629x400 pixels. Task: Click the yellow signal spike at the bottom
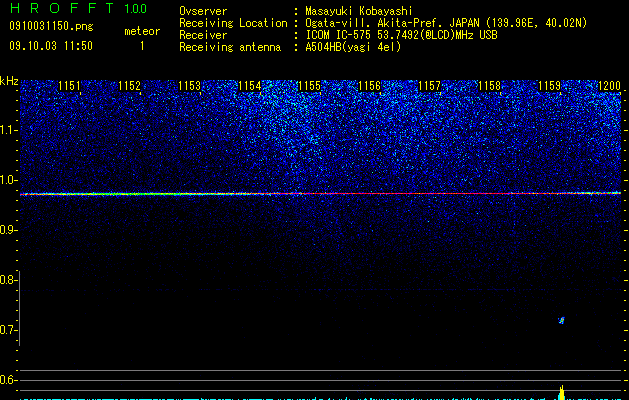click(562, 392)
